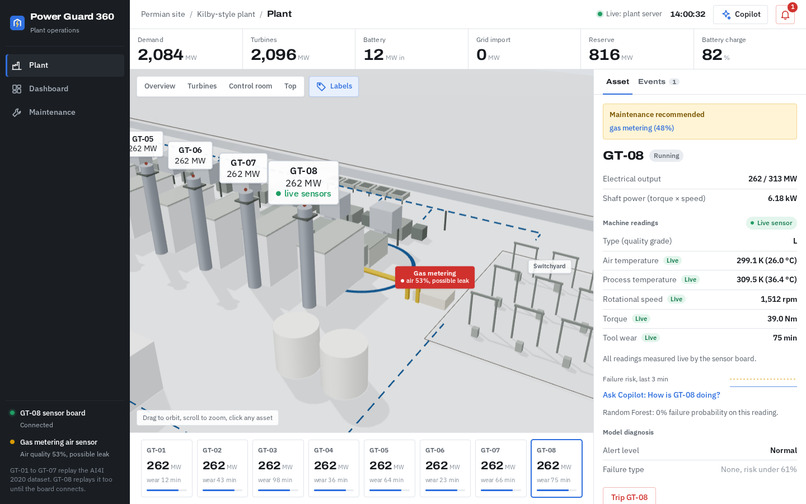Click the Plant factory icon
Screen dimensions: 806x504
[x=16, y=65]
